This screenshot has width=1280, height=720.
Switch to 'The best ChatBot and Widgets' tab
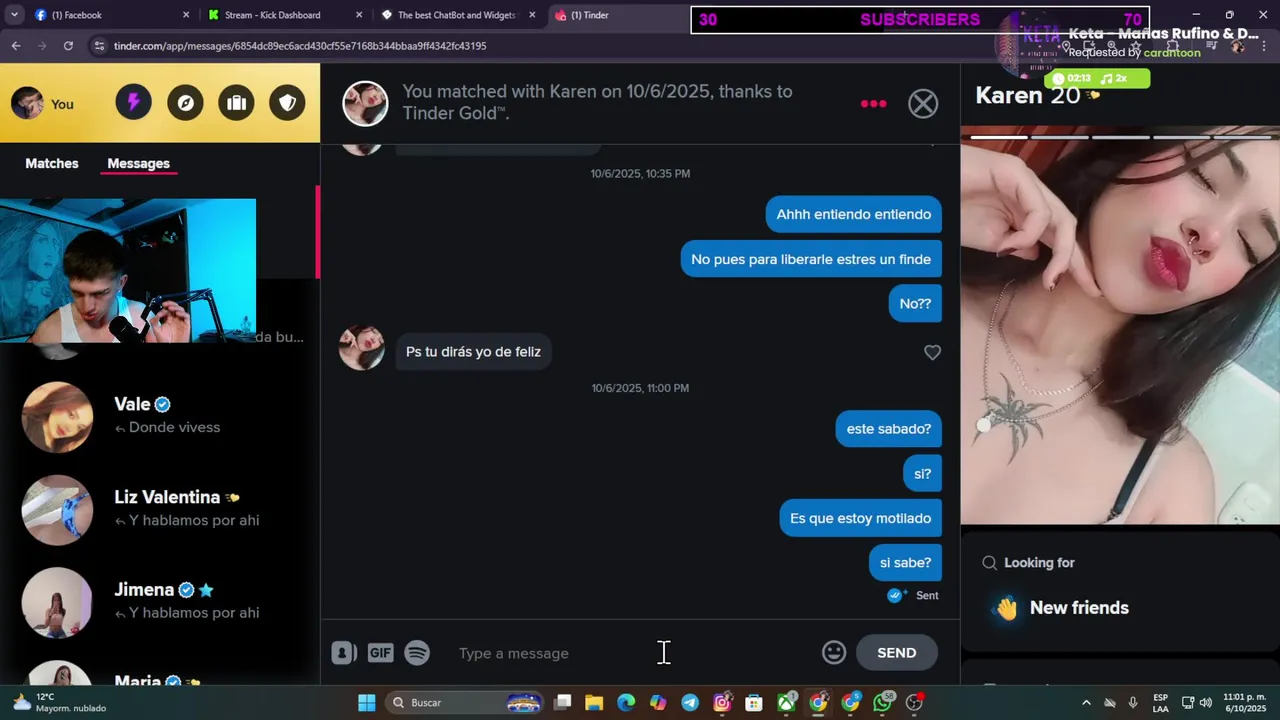pos(457,15)
